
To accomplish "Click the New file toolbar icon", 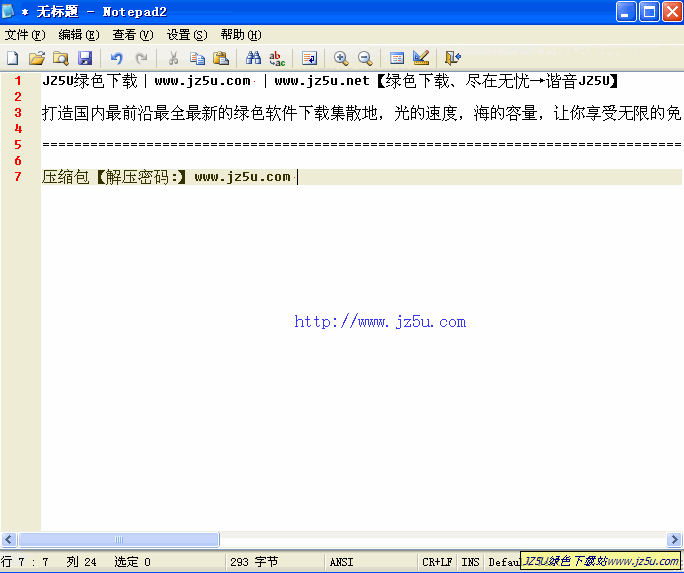I will 13,58.
